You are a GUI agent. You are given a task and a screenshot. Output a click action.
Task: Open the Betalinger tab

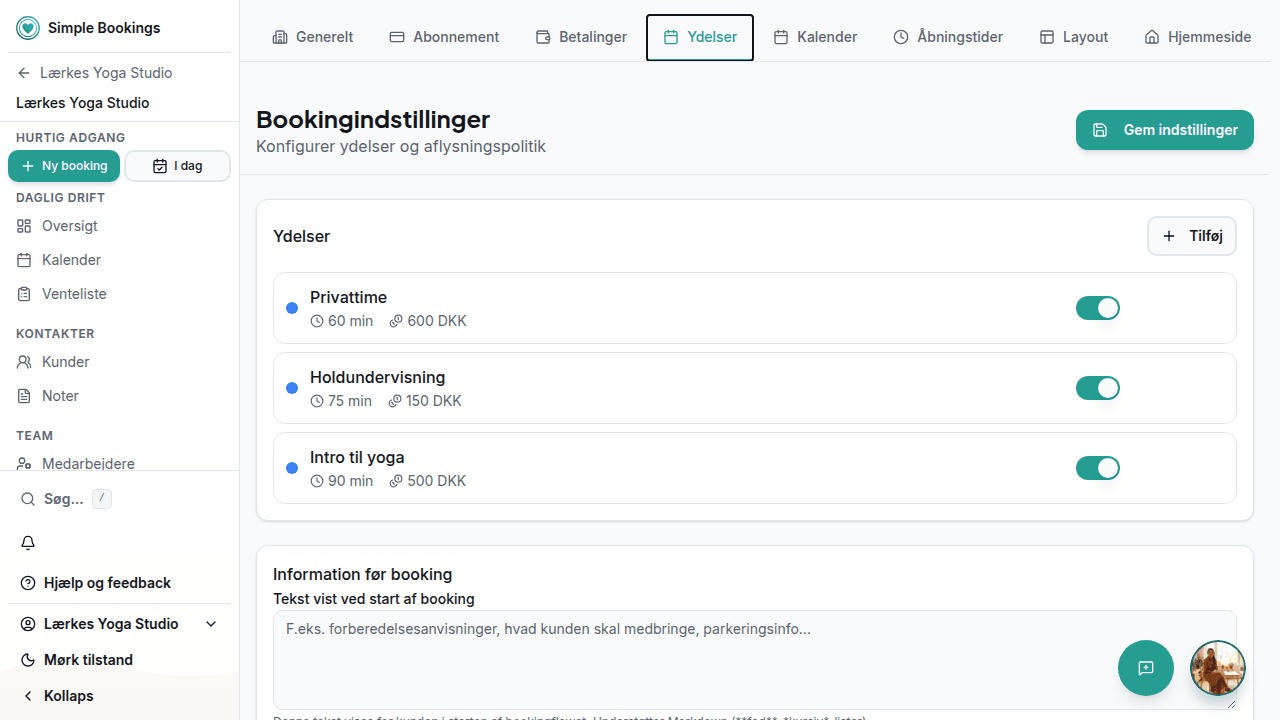tap(581, 37)
